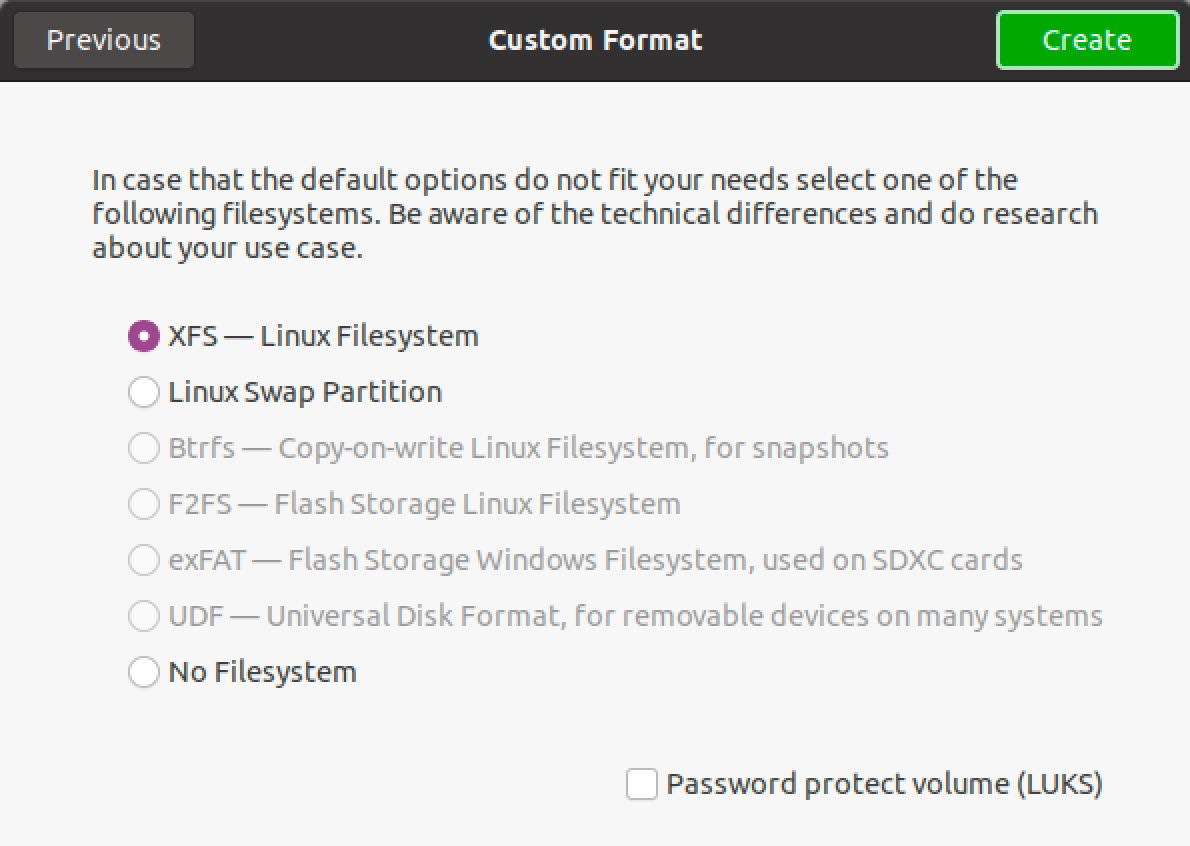1190x846 pixels.
Task: Click the disabled F2FS radio button
Action: click(144, 504)
